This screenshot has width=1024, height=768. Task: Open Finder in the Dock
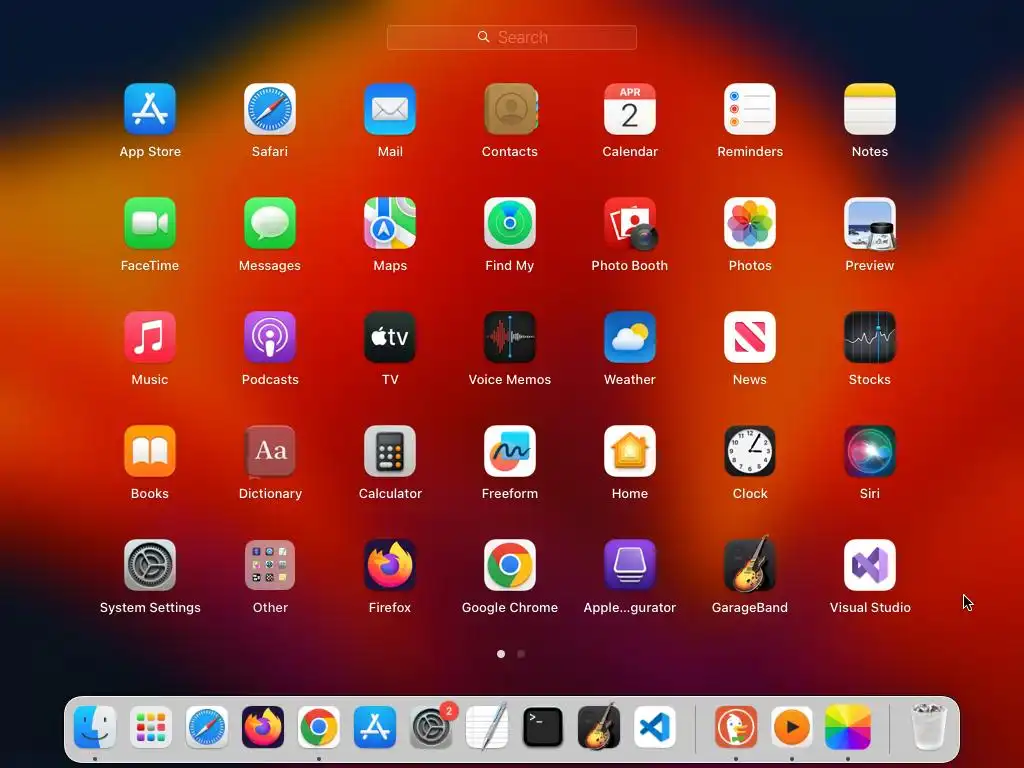click(x=95, y=727)
